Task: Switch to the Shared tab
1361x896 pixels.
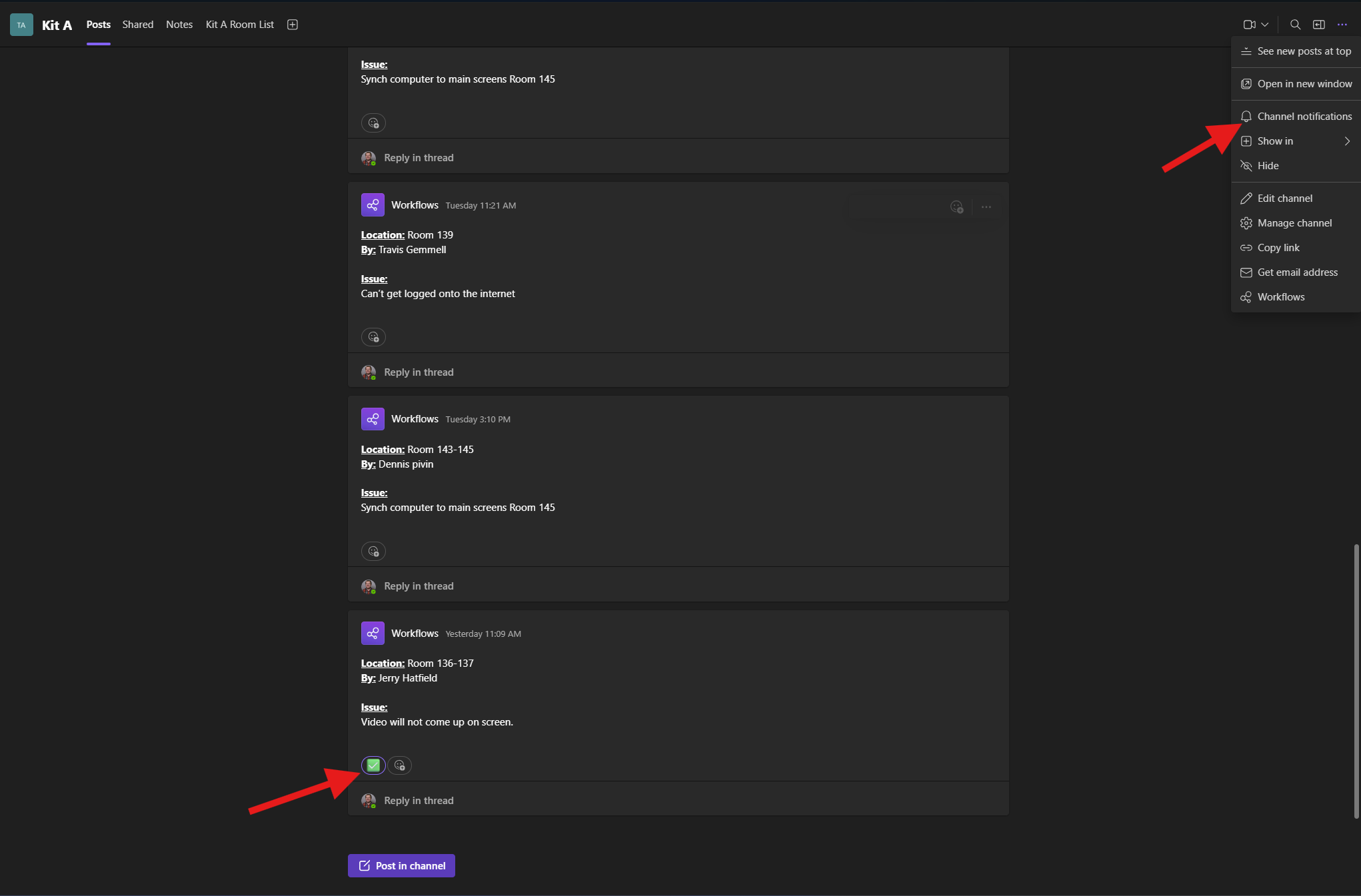Action: point(137,25)
